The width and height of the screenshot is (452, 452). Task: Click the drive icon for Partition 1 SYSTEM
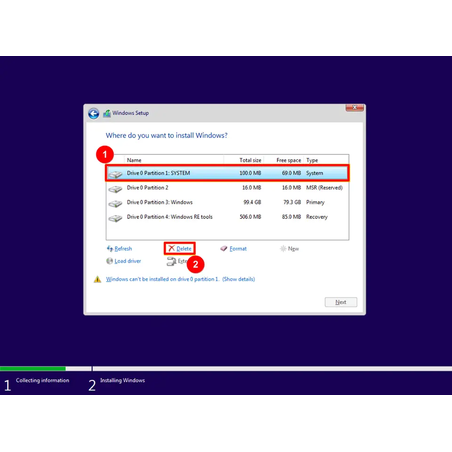click(115, 174)
